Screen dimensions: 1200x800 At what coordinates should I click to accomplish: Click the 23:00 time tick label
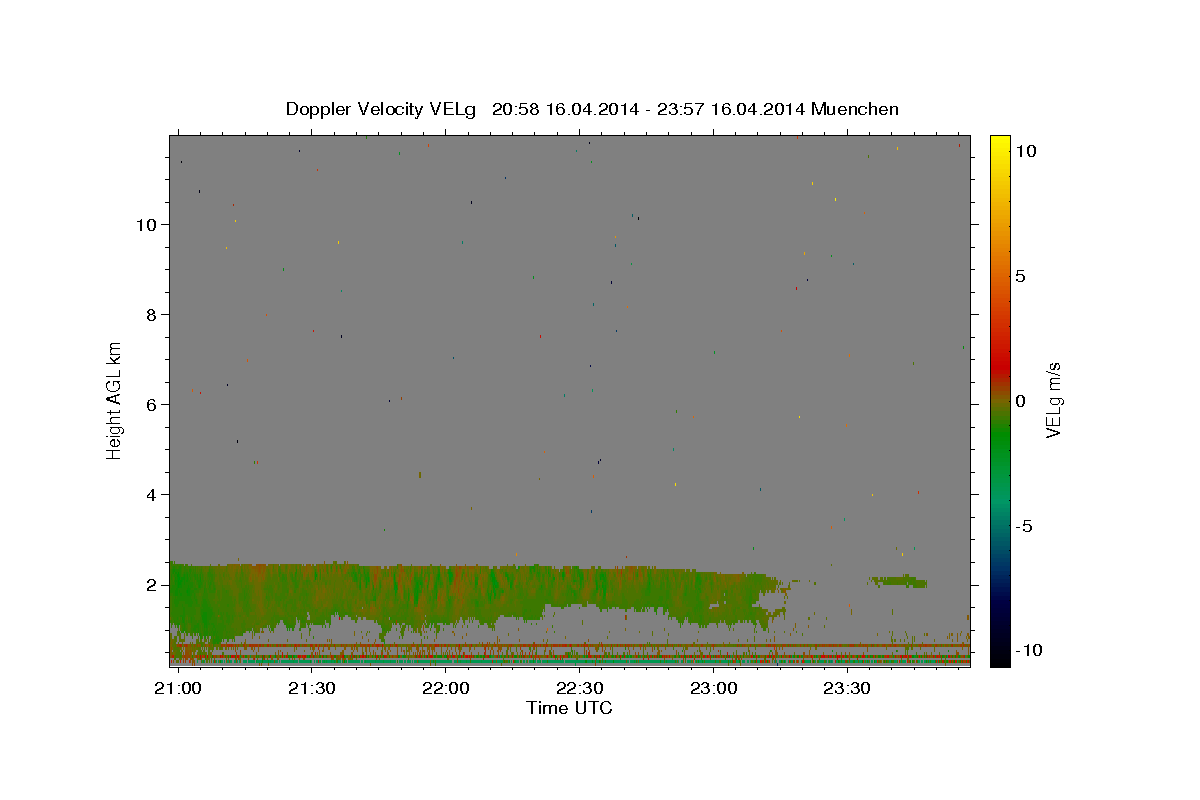(x=713, y=689)
